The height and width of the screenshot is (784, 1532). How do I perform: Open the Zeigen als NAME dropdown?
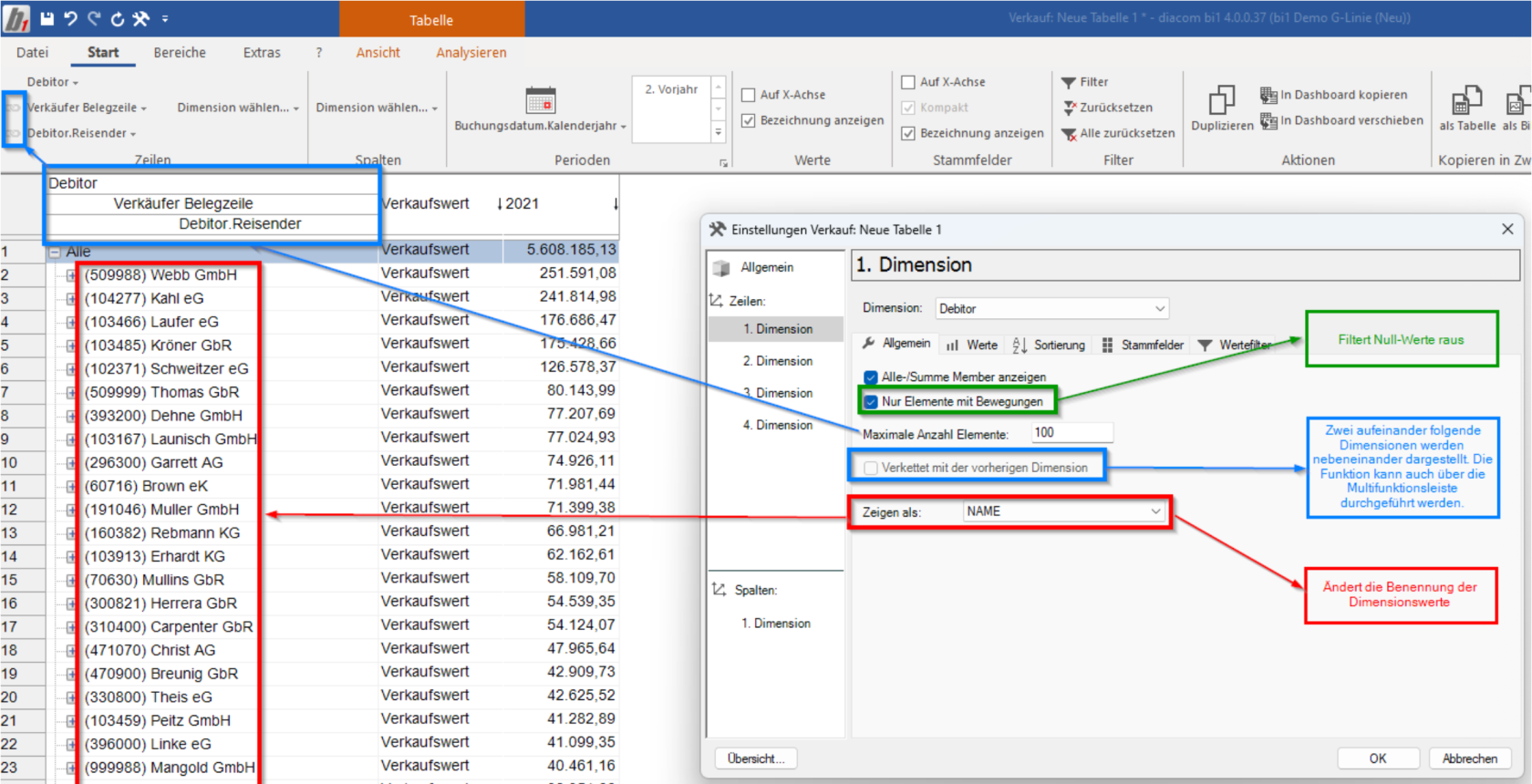tap(1064, 511)
